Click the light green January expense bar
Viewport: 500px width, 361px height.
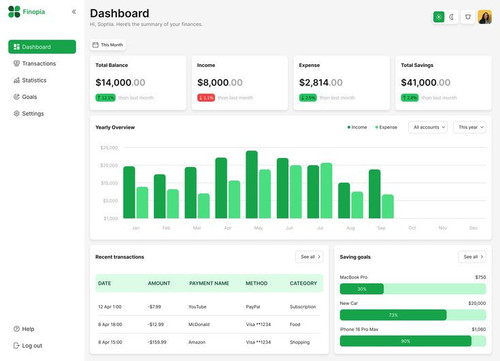[142, 203]
